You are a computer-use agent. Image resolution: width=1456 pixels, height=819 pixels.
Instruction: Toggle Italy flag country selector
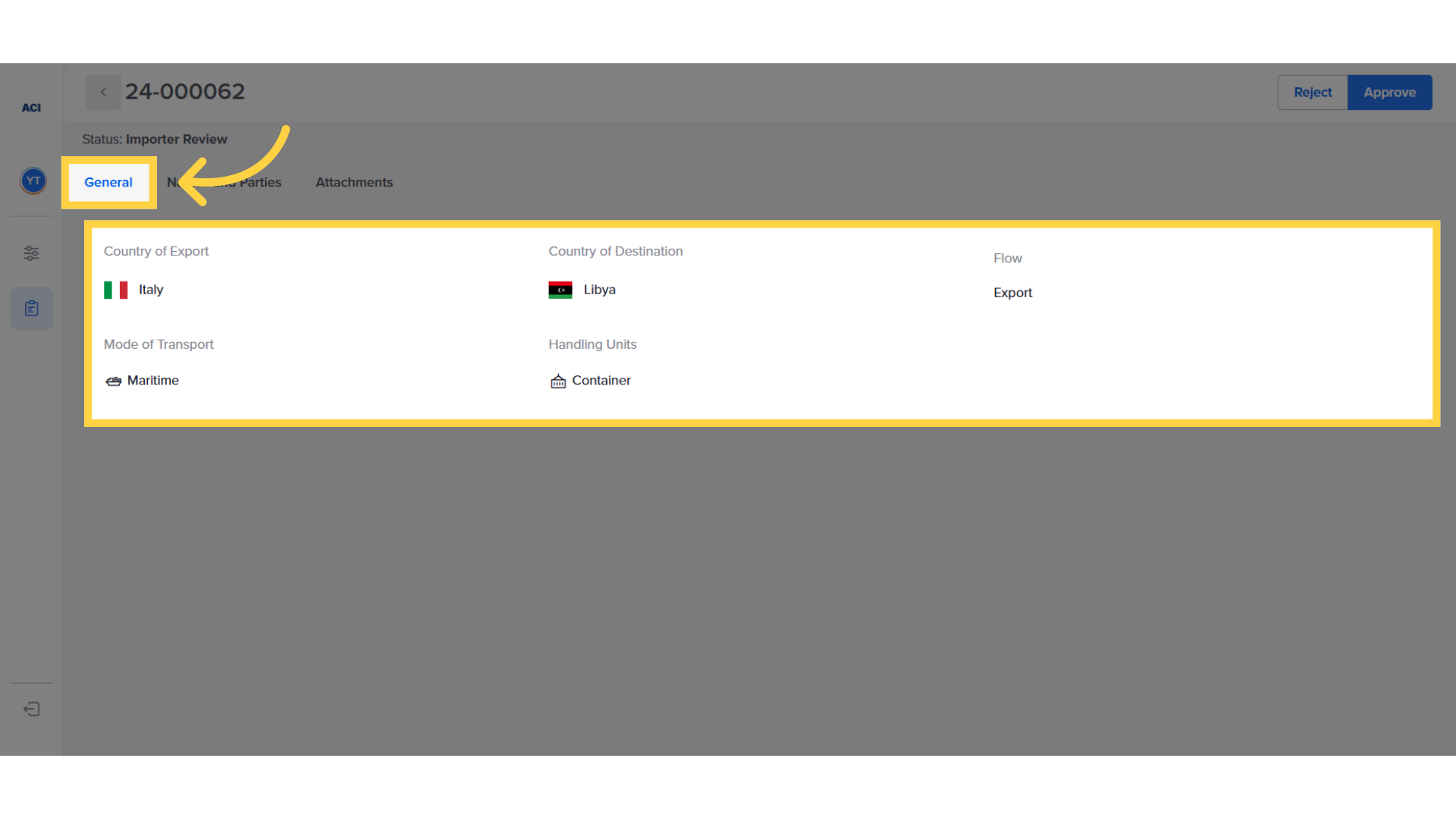[116, 289]
